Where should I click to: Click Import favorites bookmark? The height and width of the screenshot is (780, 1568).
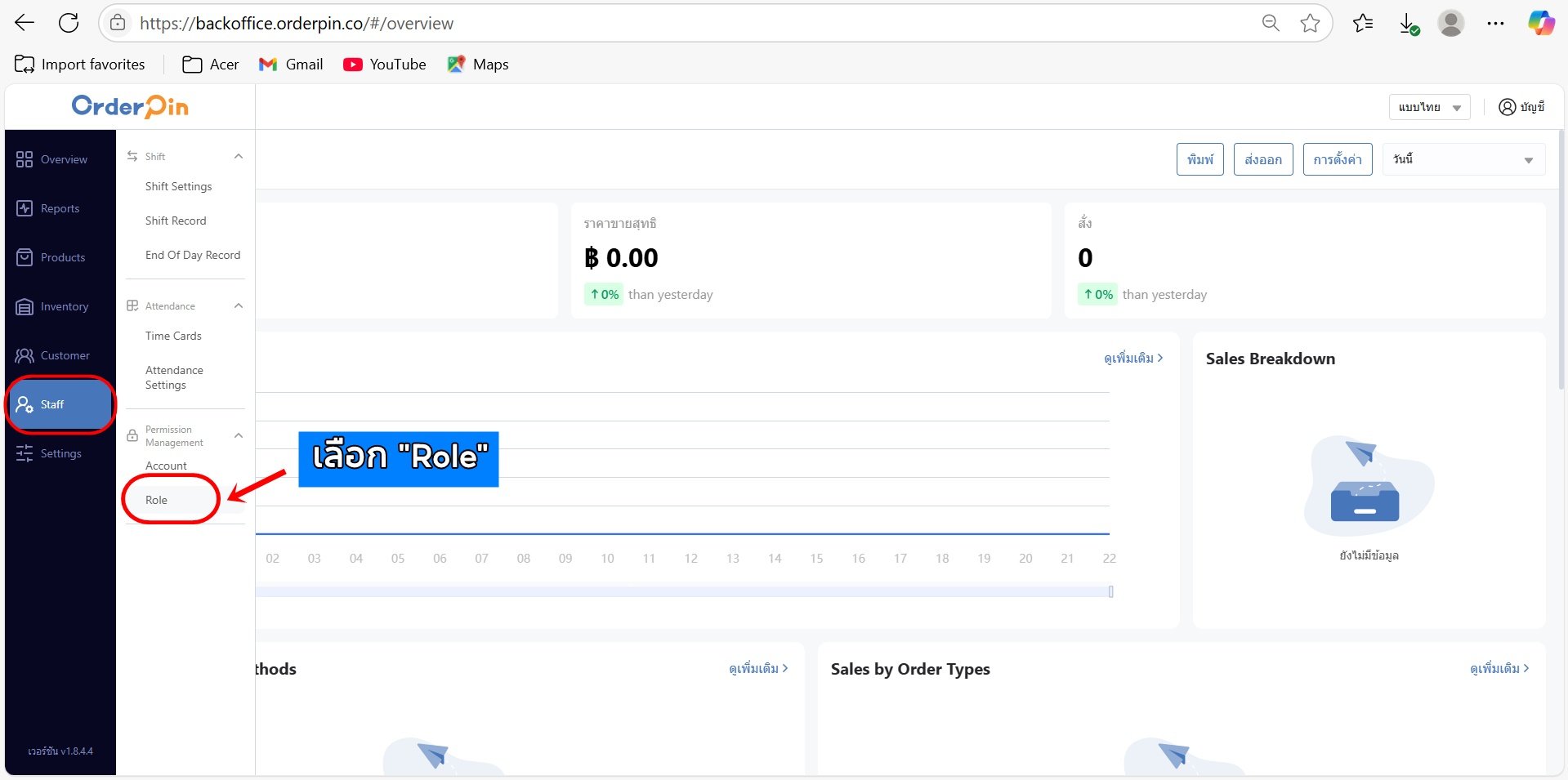(80, 65)
